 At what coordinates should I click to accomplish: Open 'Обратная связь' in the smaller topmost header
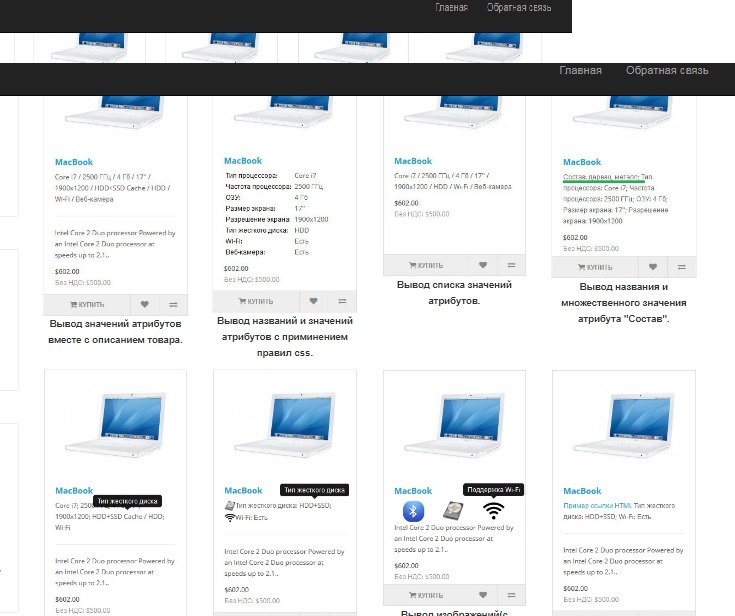519,8
